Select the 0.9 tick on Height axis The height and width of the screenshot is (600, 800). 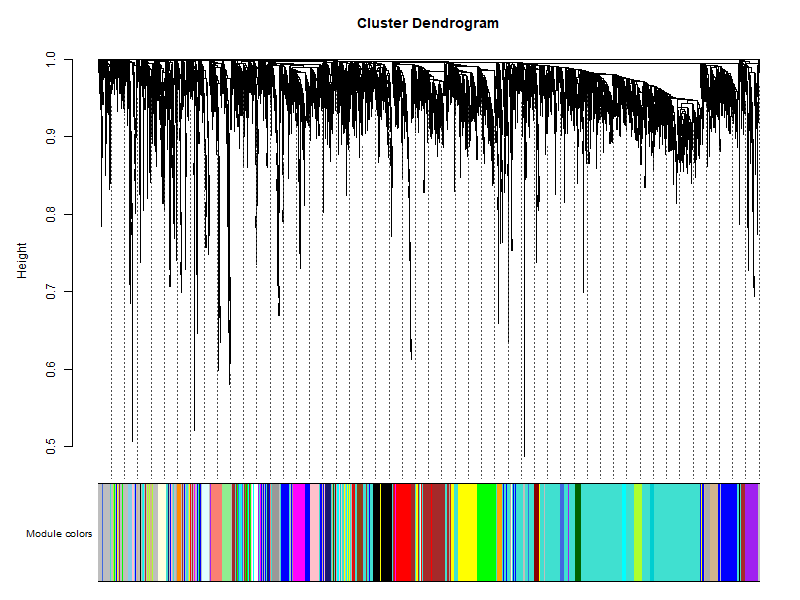51,137
